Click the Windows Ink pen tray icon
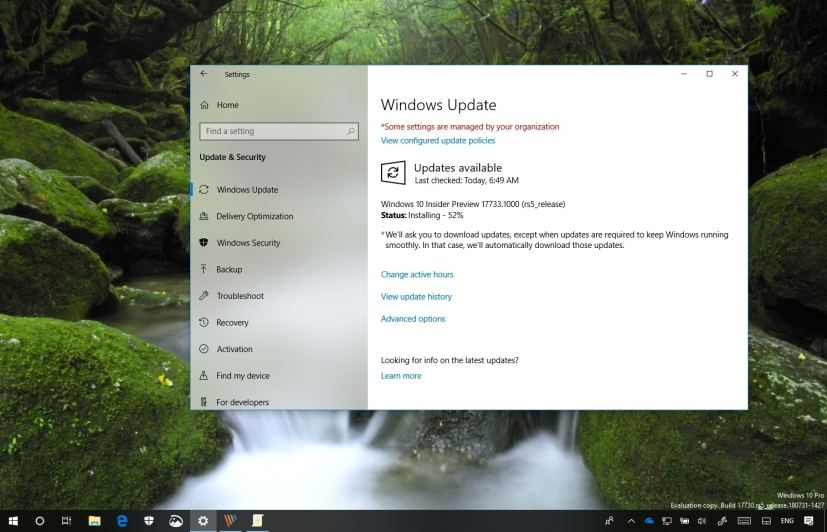 pos(722,521)
